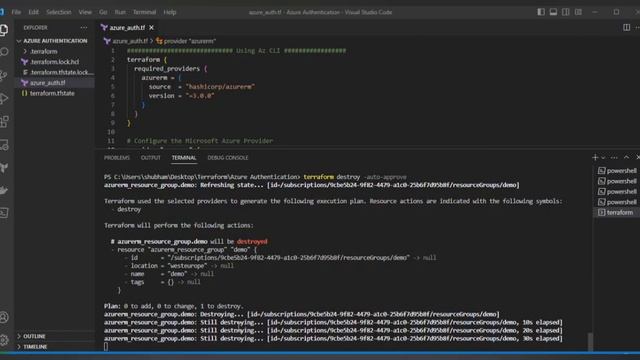
Task: Open the Run menu
Action: (120, 12)
